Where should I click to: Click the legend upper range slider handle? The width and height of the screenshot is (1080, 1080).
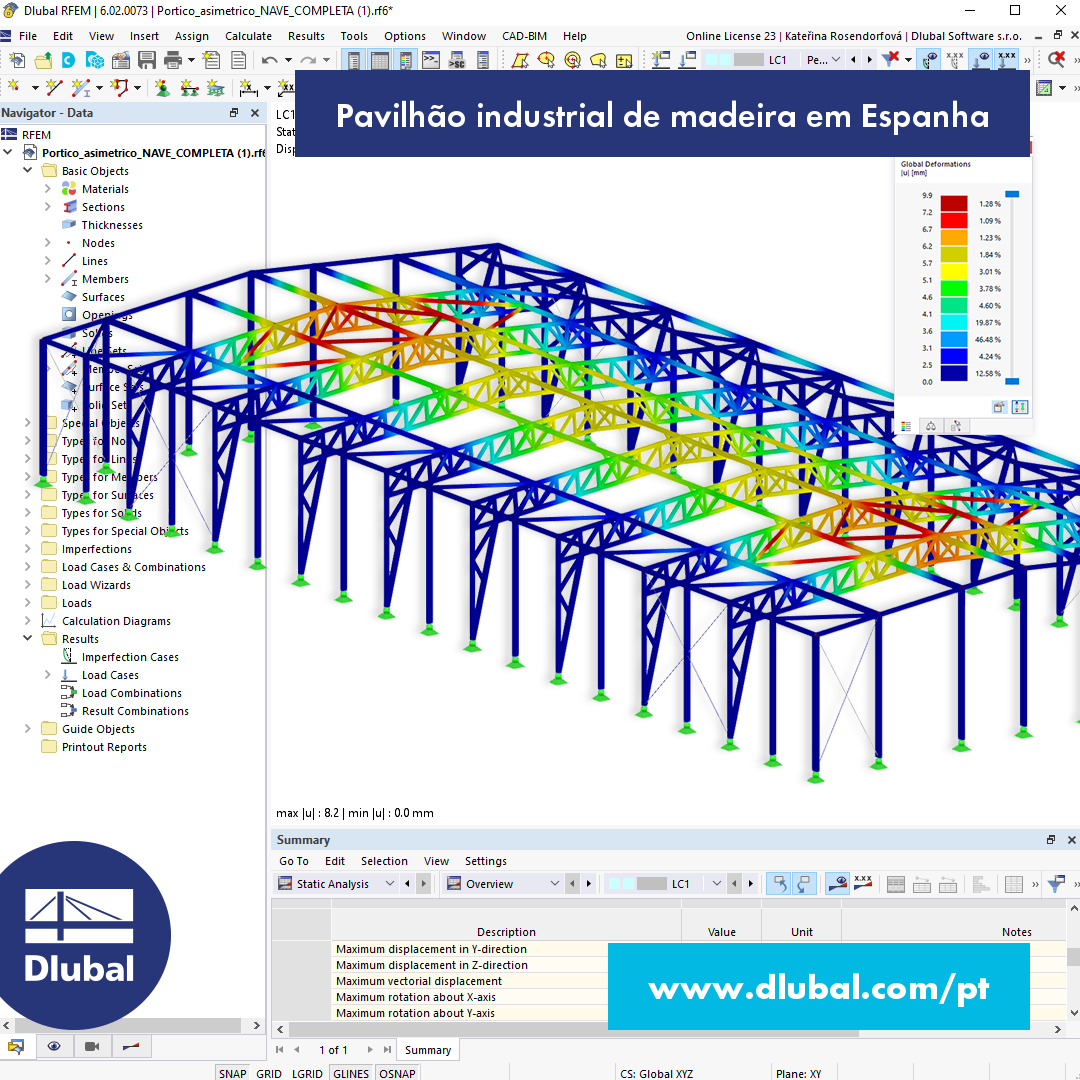coord(1012,195)
